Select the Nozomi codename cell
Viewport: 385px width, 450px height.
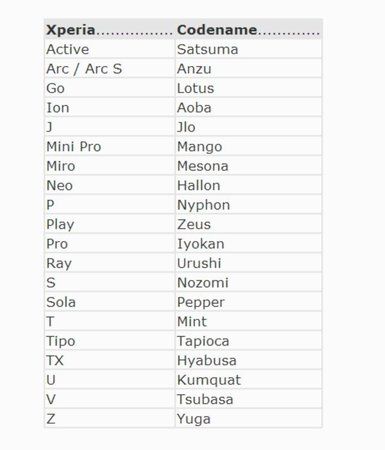pos(248,283)
